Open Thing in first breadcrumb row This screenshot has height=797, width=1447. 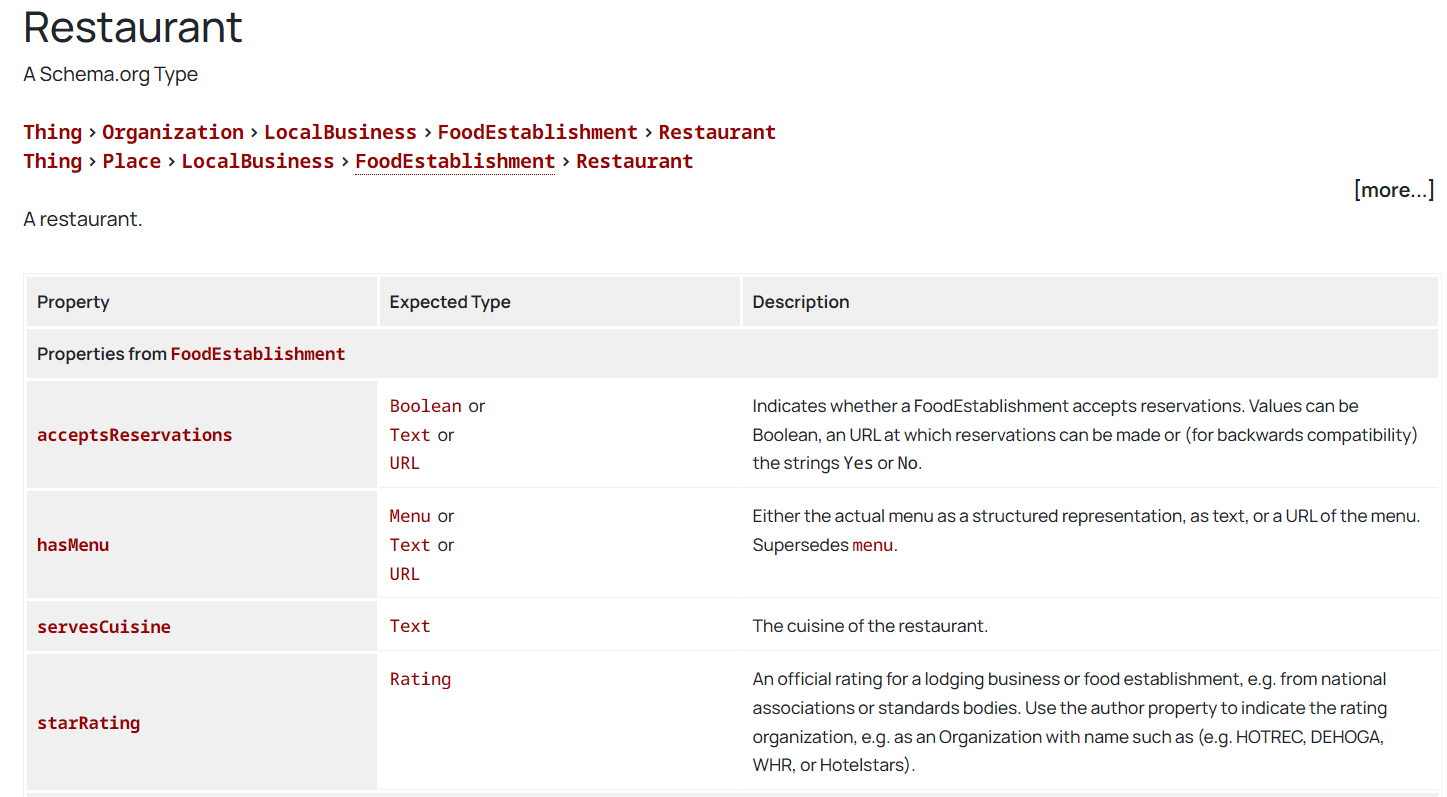(x=53, y=132)
